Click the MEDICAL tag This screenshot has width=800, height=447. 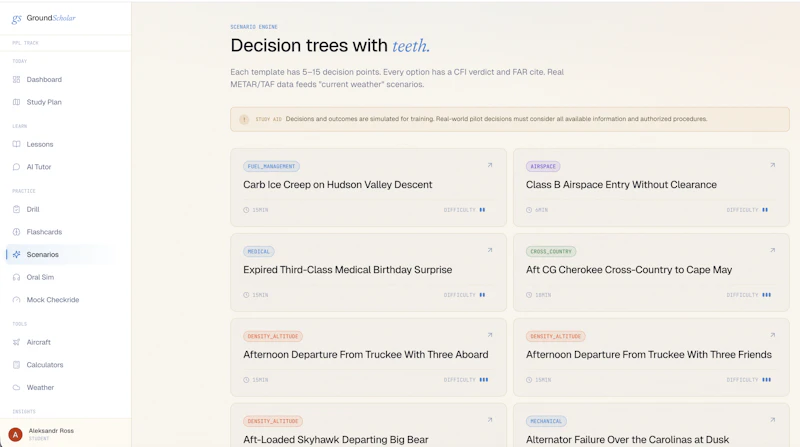point(259,252)
